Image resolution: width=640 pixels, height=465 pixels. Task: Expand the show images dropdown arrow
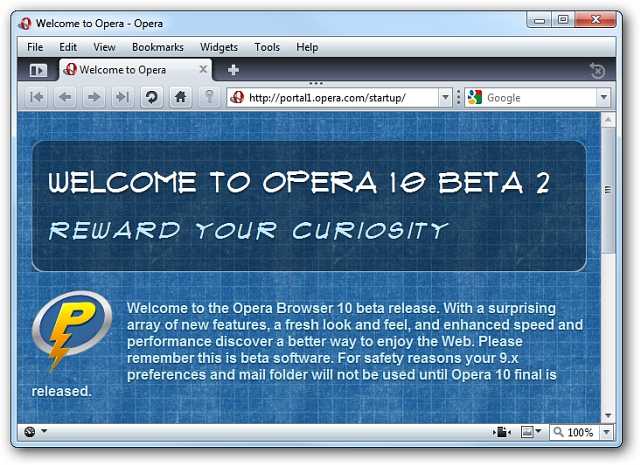tap(538, 431)
